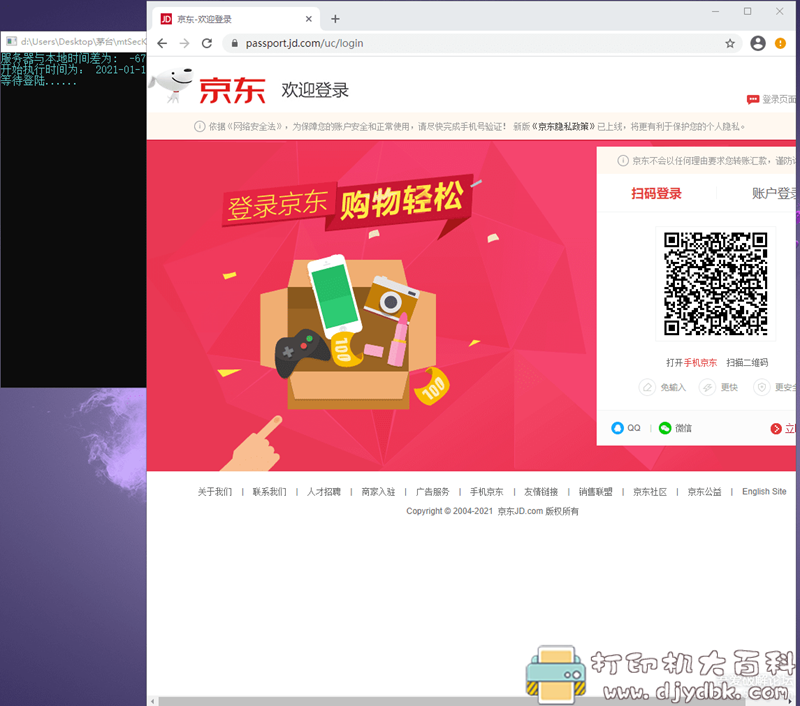This screenshot has height=706, width=800.
Task: Click the 更快 lightning icon
Action: (x=707, y=387)
